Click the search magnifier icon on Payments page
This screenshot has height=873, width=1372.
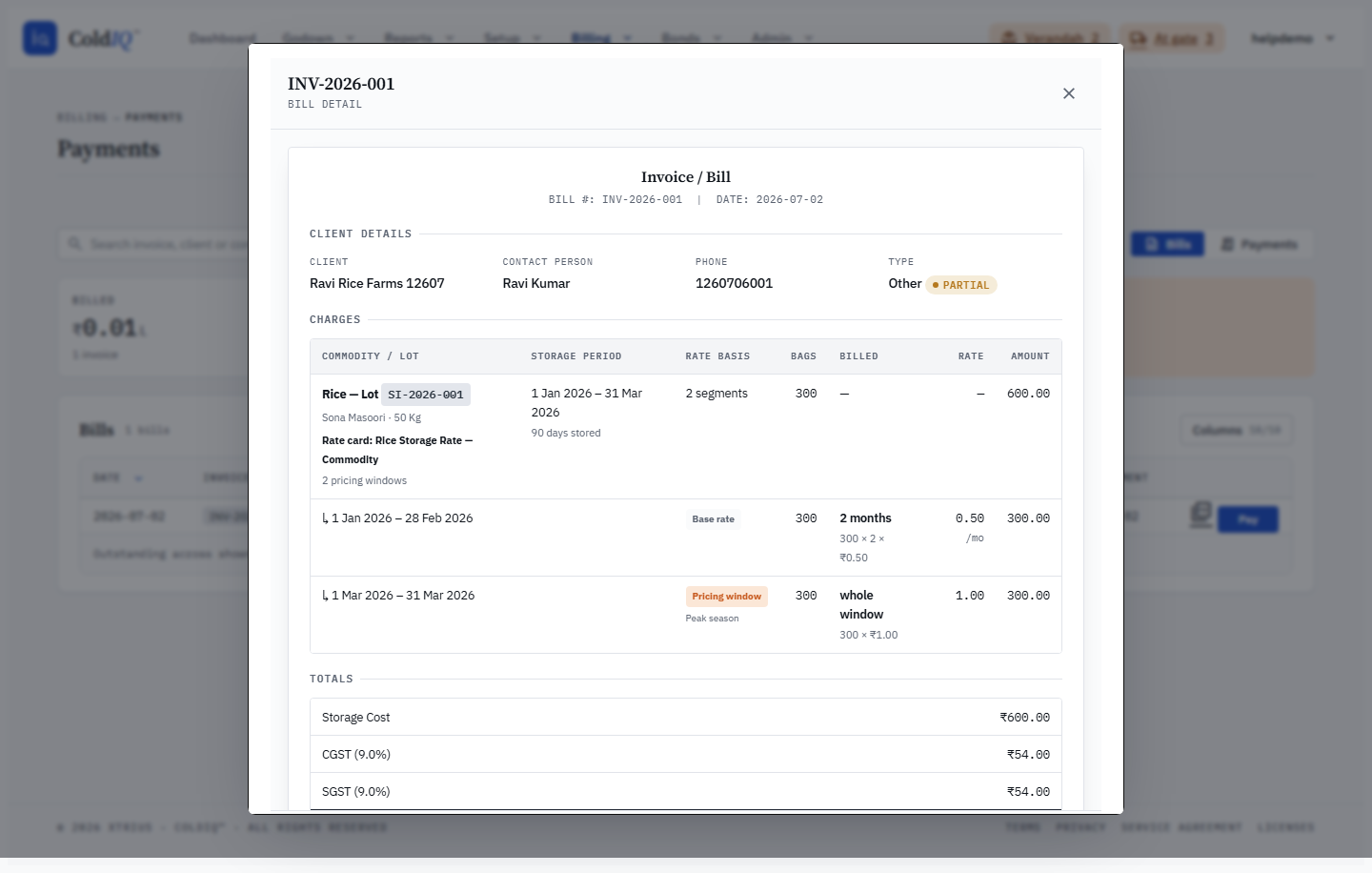coord(74,245)
